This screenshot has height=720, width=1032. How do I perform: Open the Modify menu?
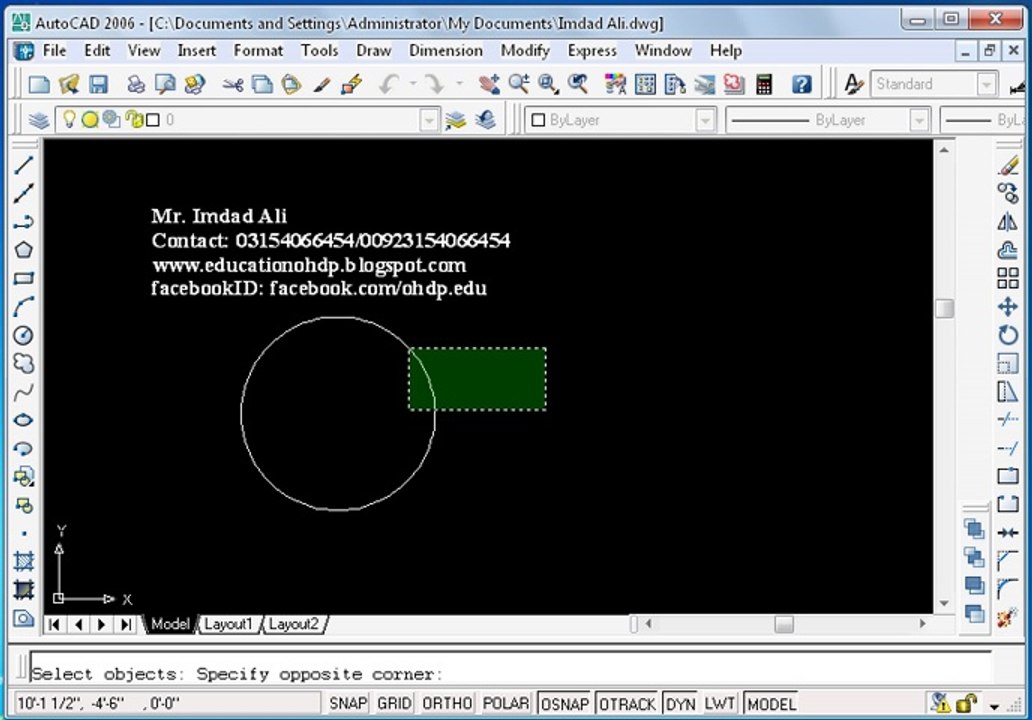click(x=525, y=51)
